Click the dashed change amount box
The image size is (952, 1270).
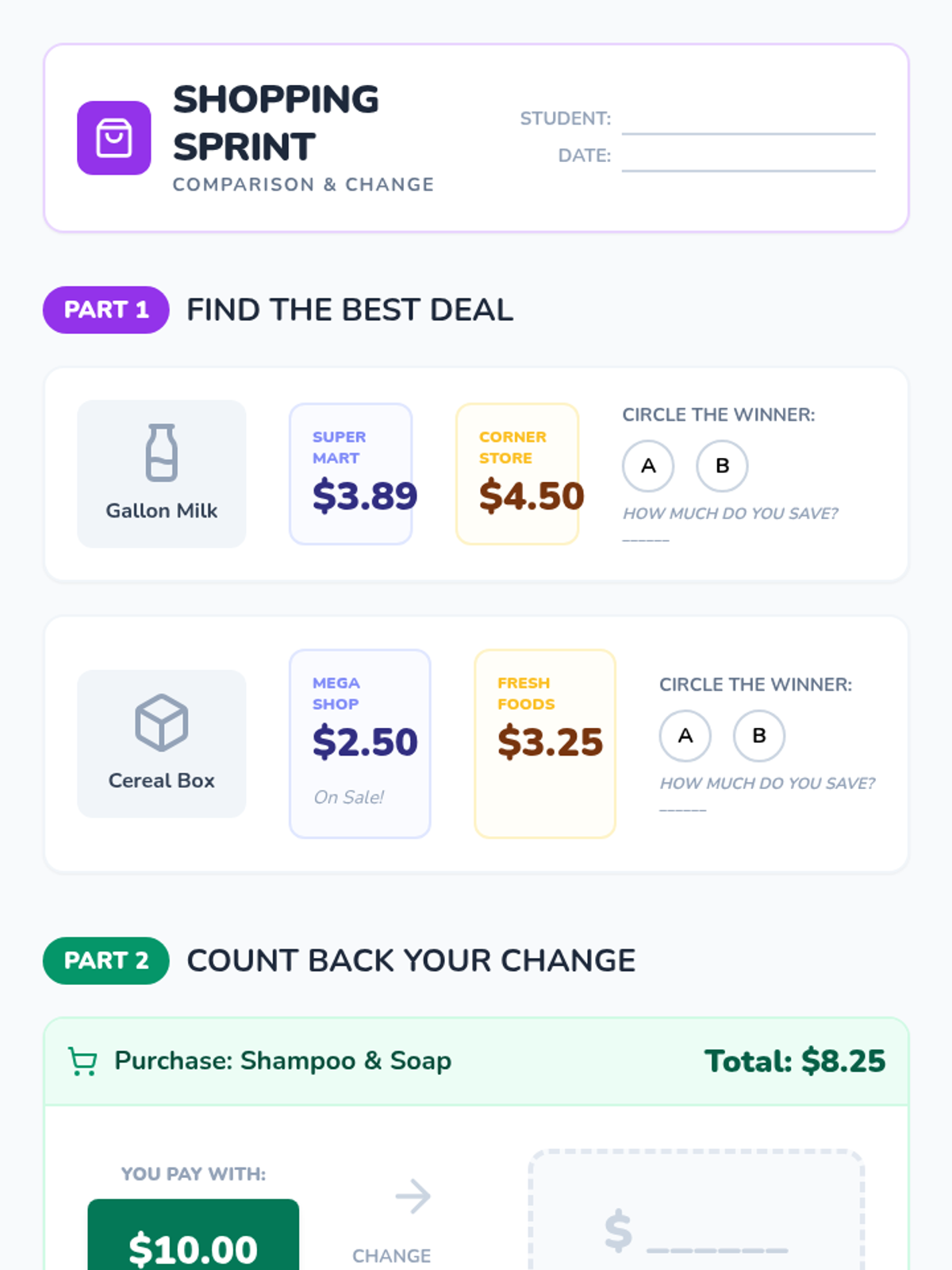tap(696, 1214)
